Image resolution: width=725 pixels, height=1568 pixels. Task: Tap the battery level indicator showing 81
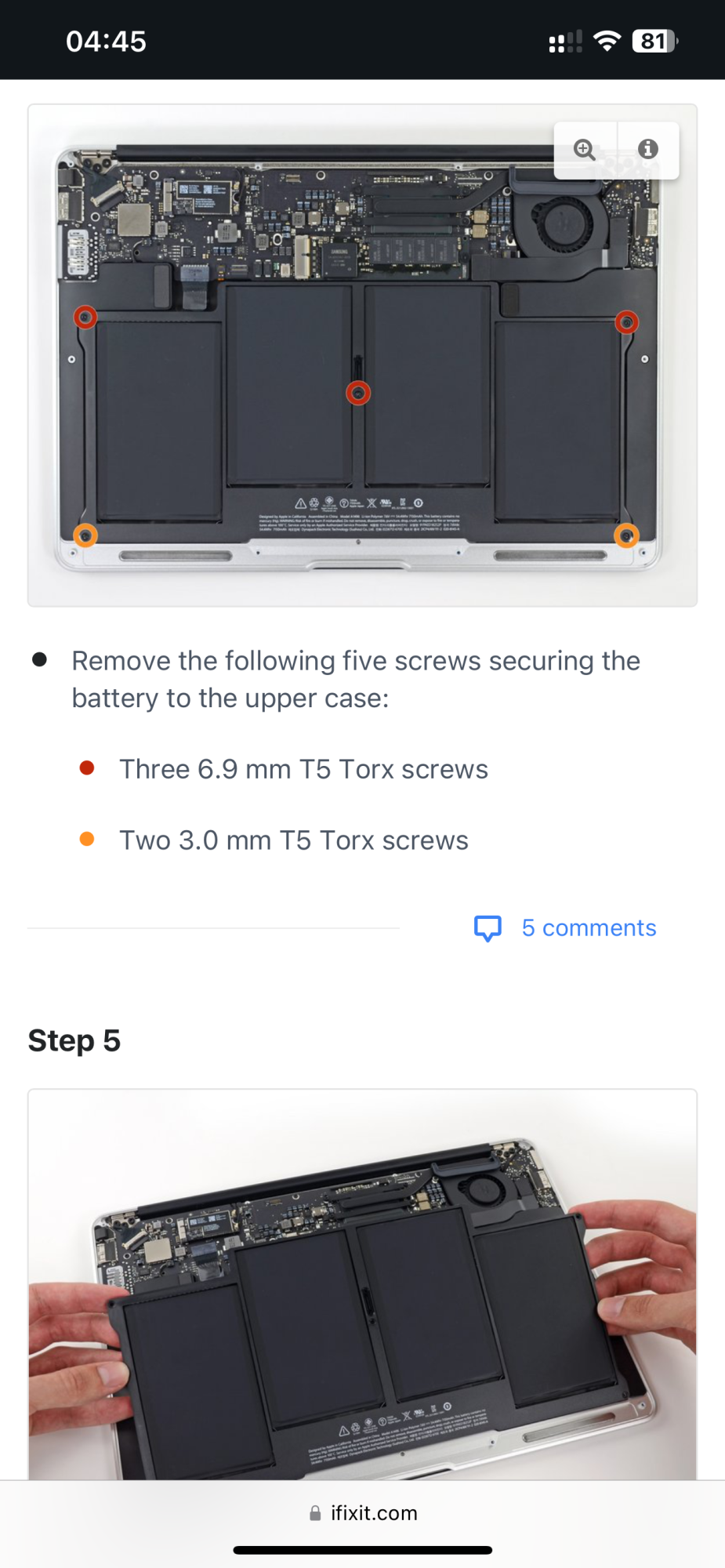[654, 41]
